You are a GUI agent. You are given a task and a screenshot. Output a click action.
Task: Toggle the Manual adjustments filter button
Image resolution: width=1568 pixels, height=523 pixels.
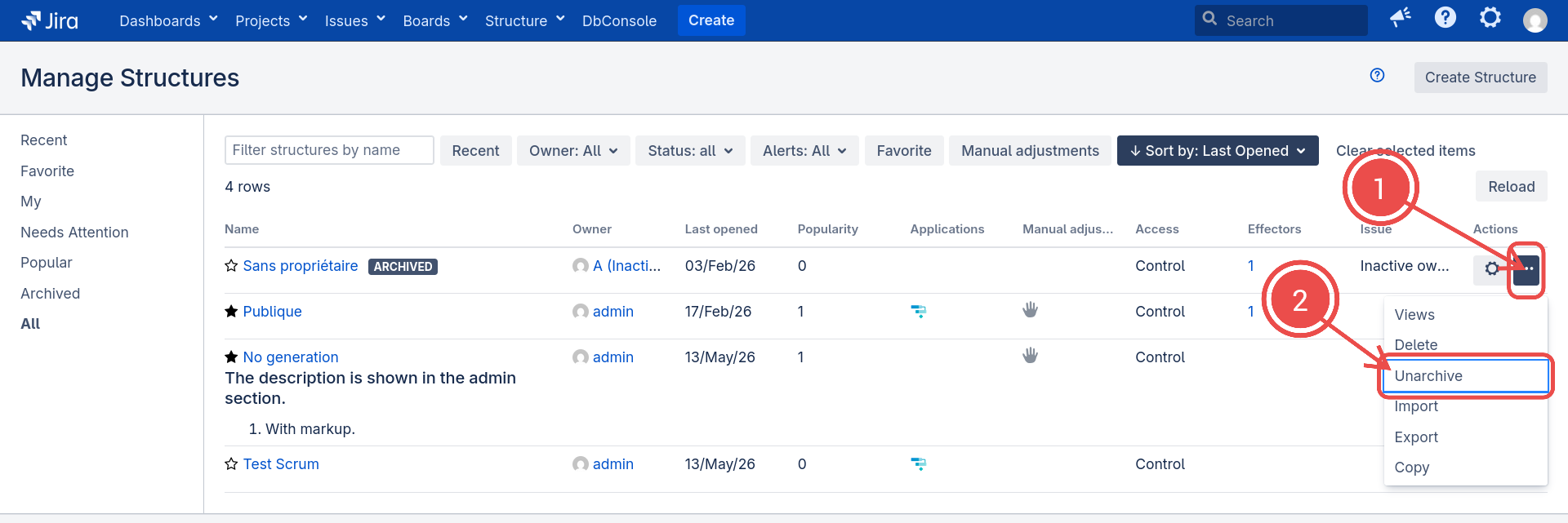(1030, 151)
